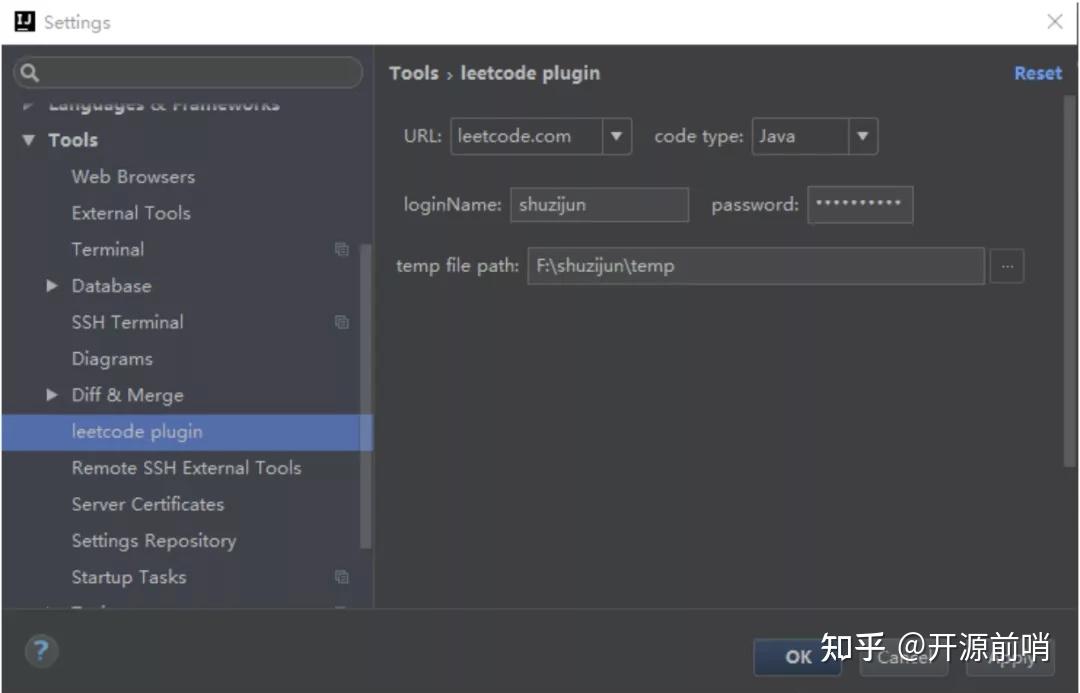Expand the Database tree node
This screenshot has width=1080, height=693.
[52, 285]
